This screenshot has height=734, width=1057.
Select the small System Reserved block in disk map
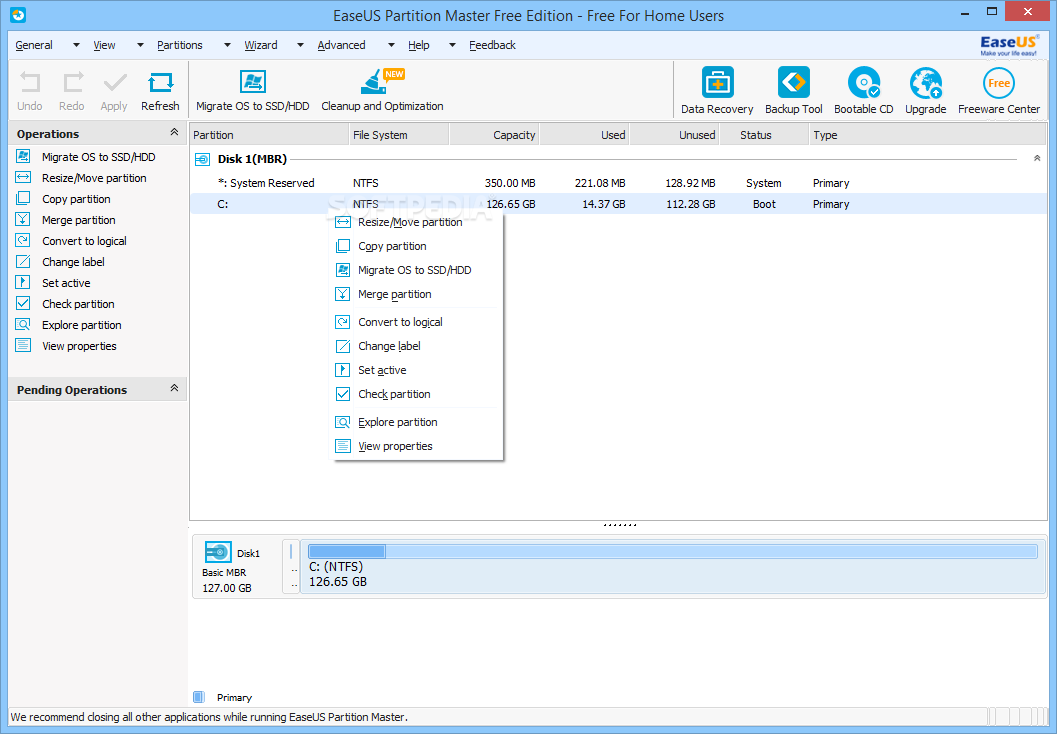click(x=291, y=567)
